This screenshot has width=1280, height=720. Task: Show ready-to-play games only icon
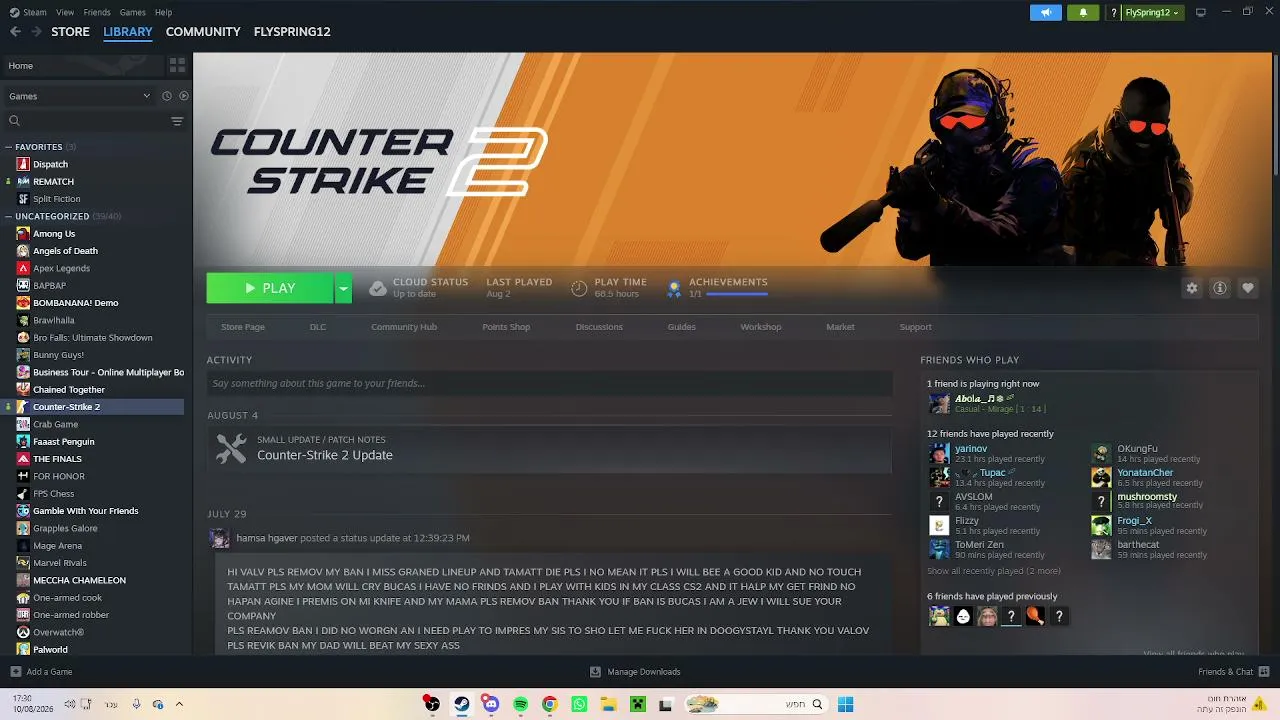[x=183, y=96]
